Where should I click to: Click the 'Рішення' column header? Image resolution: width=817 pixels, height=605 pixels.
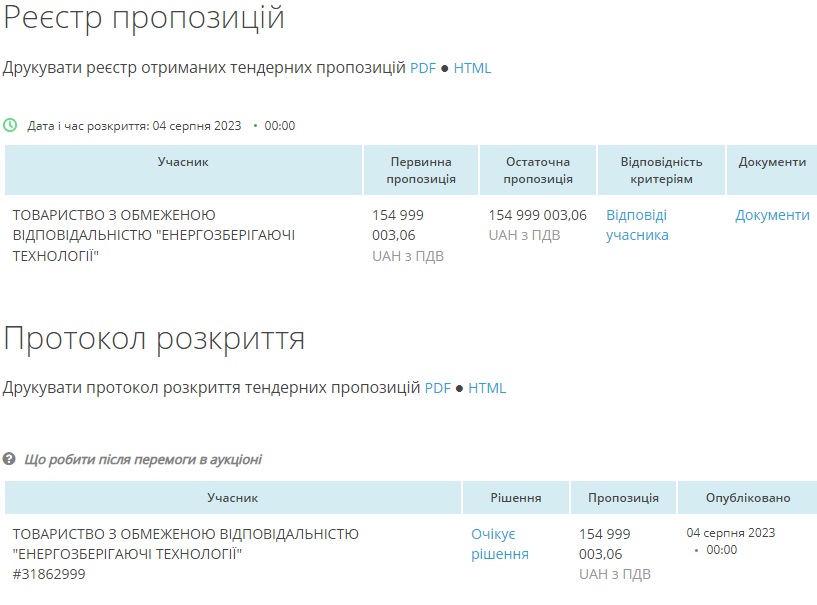(x=516, y=498)
